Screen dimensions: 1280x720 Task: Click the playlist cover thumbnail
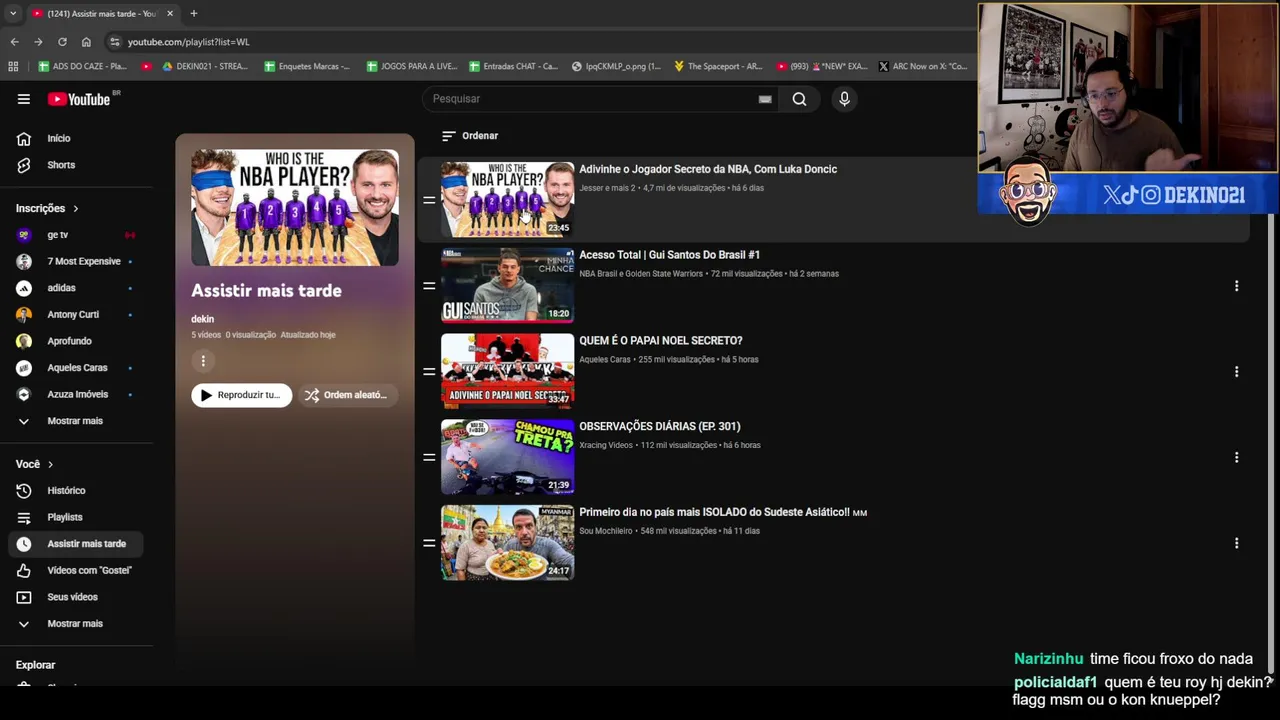[x=295, y=208]
